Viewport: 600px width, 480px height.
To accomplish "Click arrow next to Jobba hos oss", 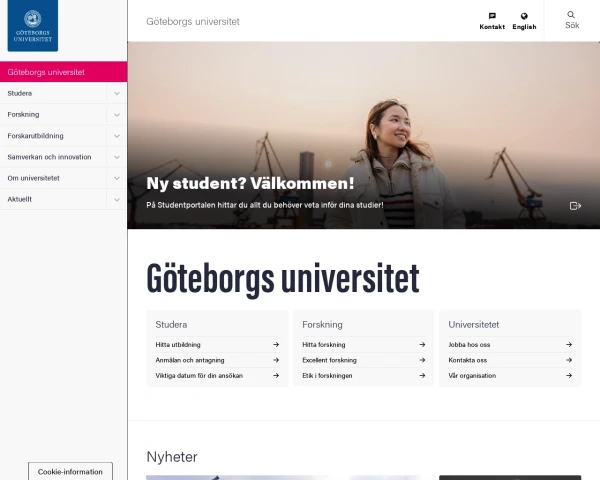I will click(569, 345).
